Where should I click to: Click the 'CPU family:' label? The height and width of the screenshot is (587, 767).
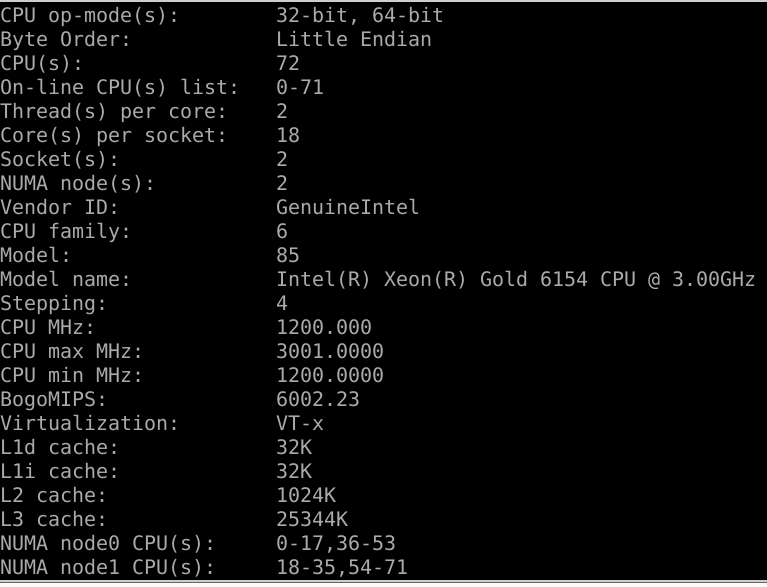(65, 231)
